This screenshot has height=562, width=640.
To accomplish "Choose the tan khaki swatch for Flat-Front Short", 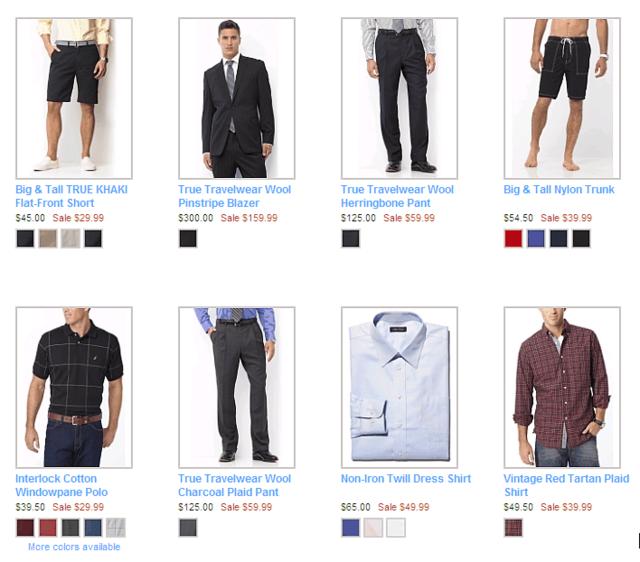I will [48, 239].
